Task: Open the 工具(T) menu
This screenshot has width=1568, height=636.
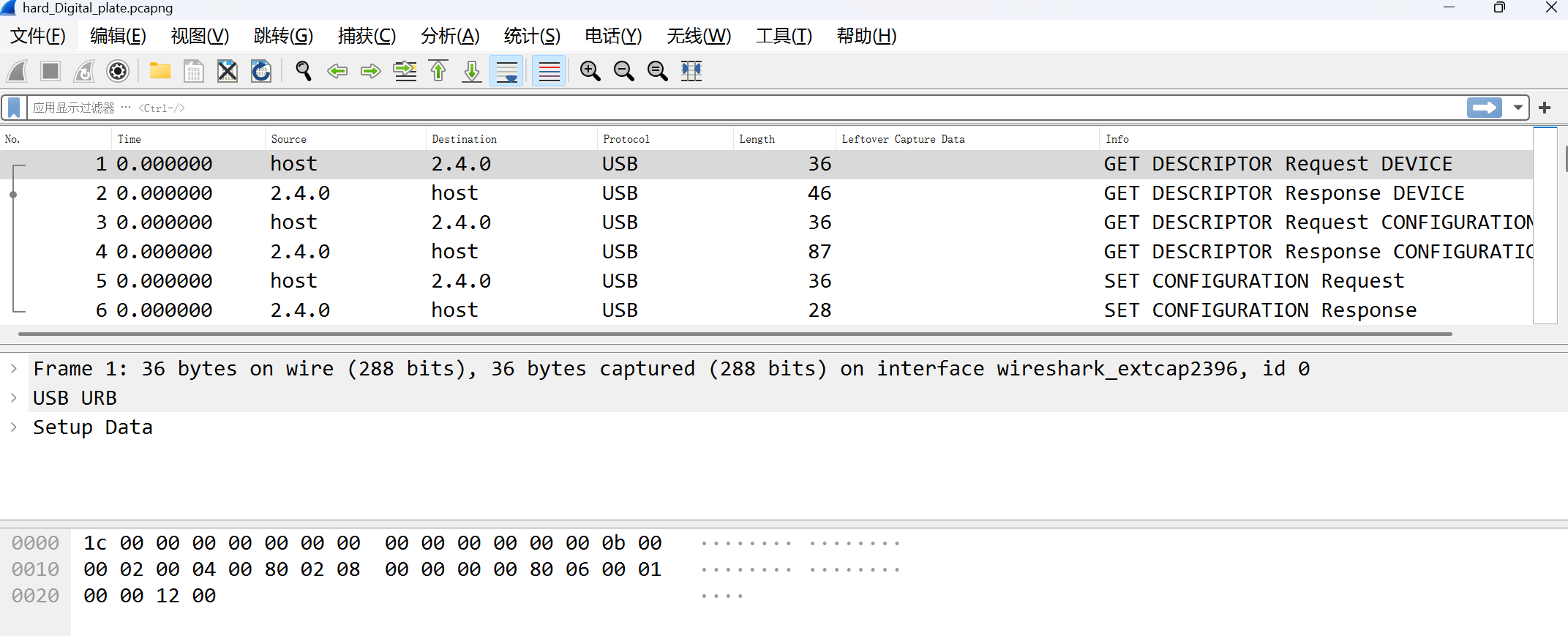Action: (x=784, y=36)
